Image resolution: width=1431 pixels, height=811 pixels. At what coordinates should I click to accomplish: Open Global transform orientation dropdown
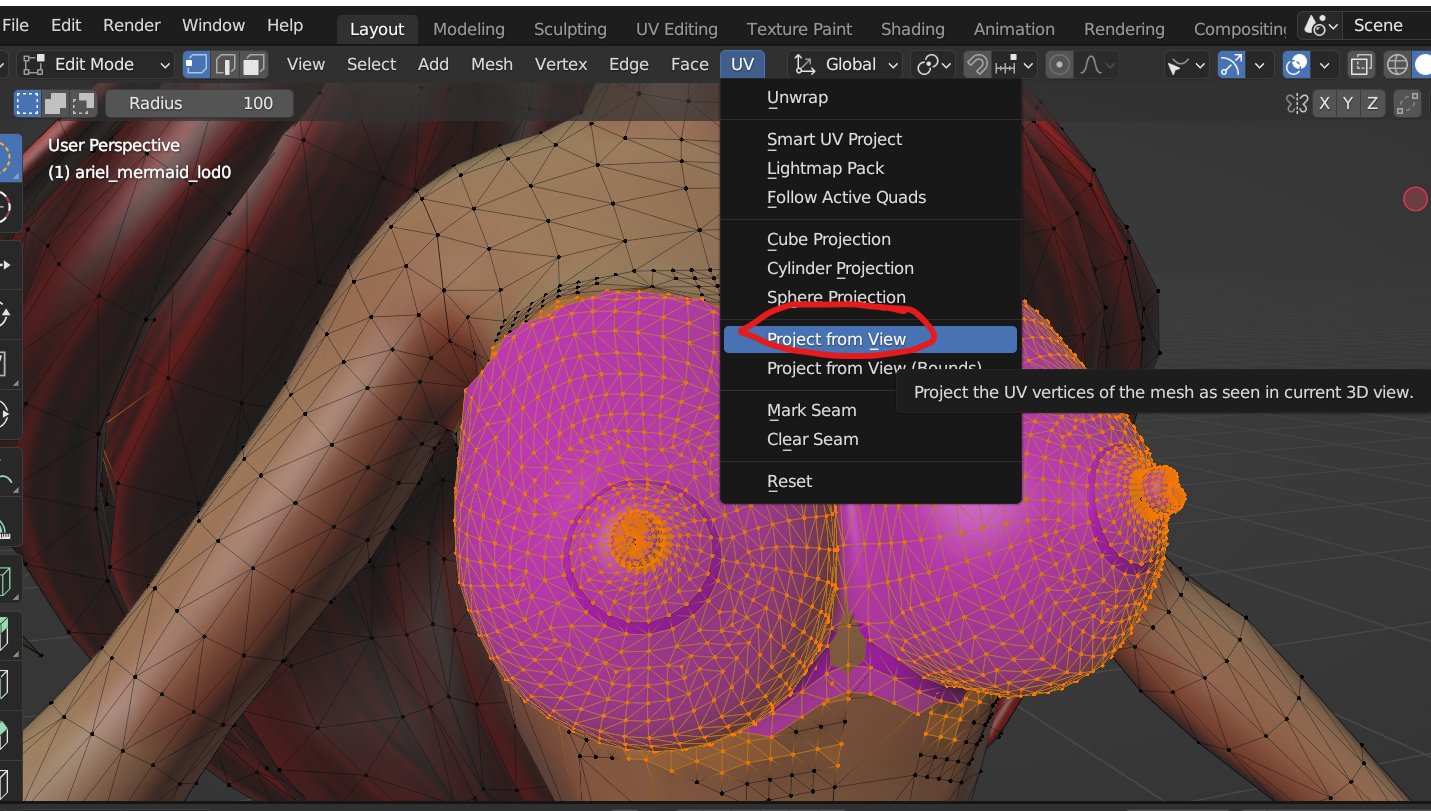[845, 65]
